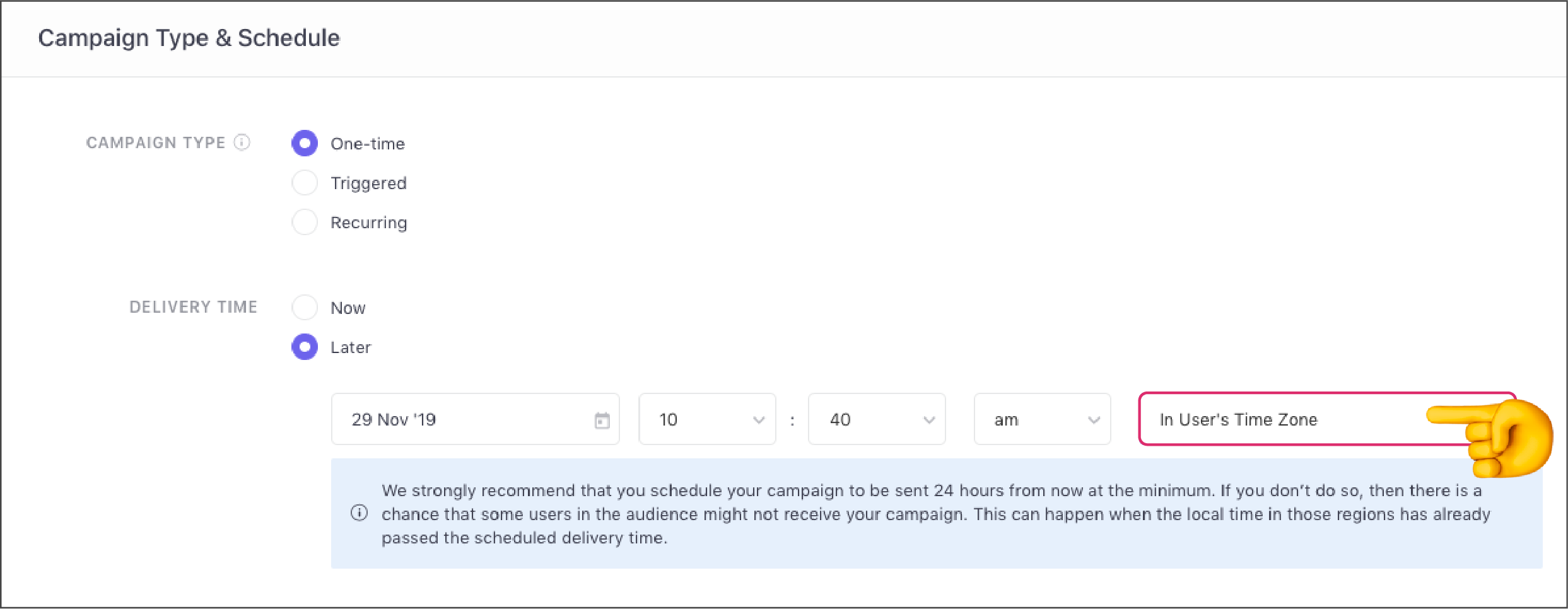Expand the minutes dropdown showing 40
The height and width of the screenshot is (609, 1568).
click(876, 419)
